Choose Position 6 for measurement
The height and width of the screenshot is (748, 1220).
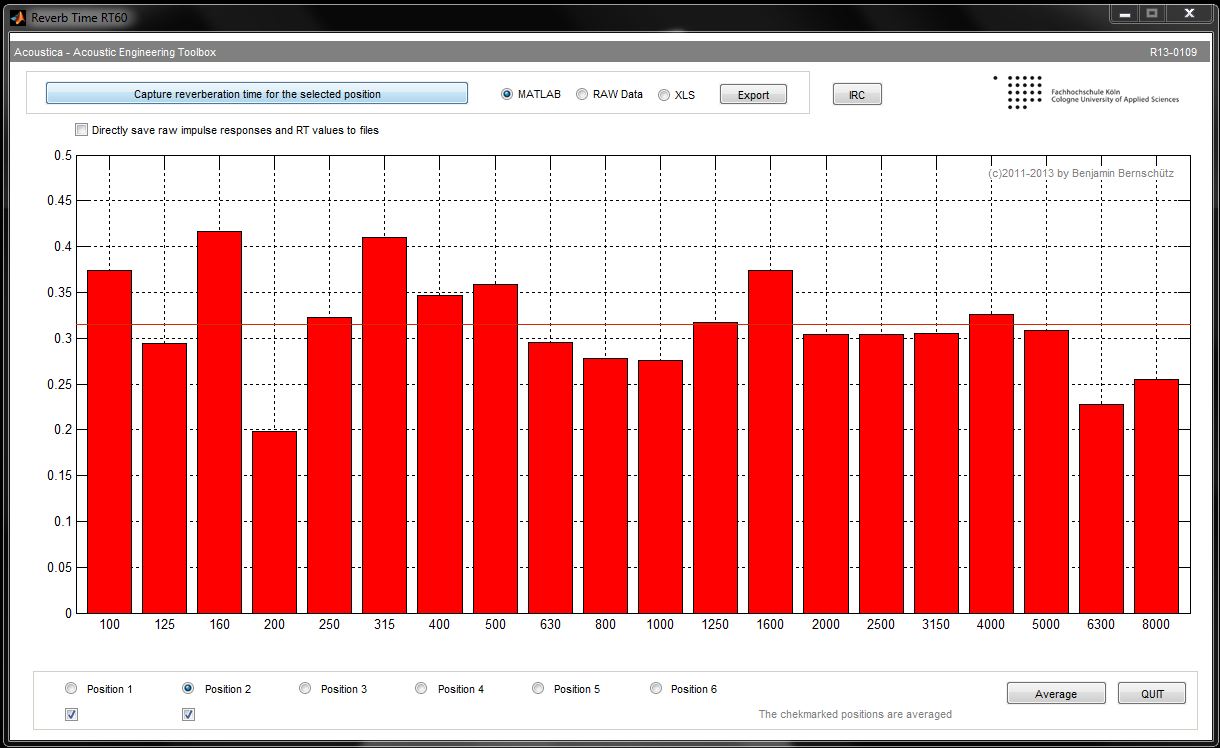click(x=656, y=688)
